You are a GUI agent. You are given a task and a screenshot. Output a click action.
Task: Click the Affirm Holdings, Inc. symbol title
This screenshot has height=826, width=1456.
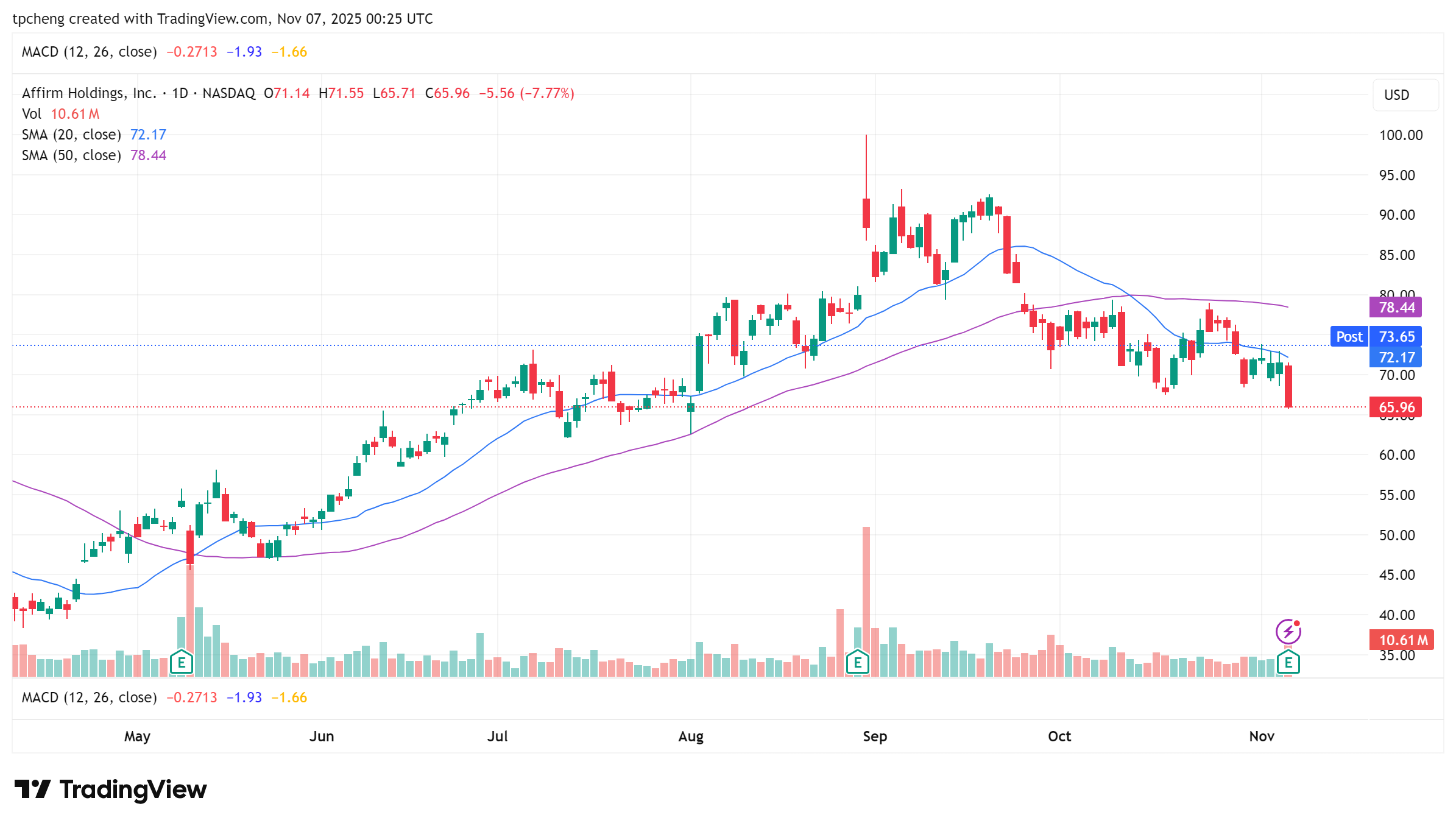click(x=89, y=93)
